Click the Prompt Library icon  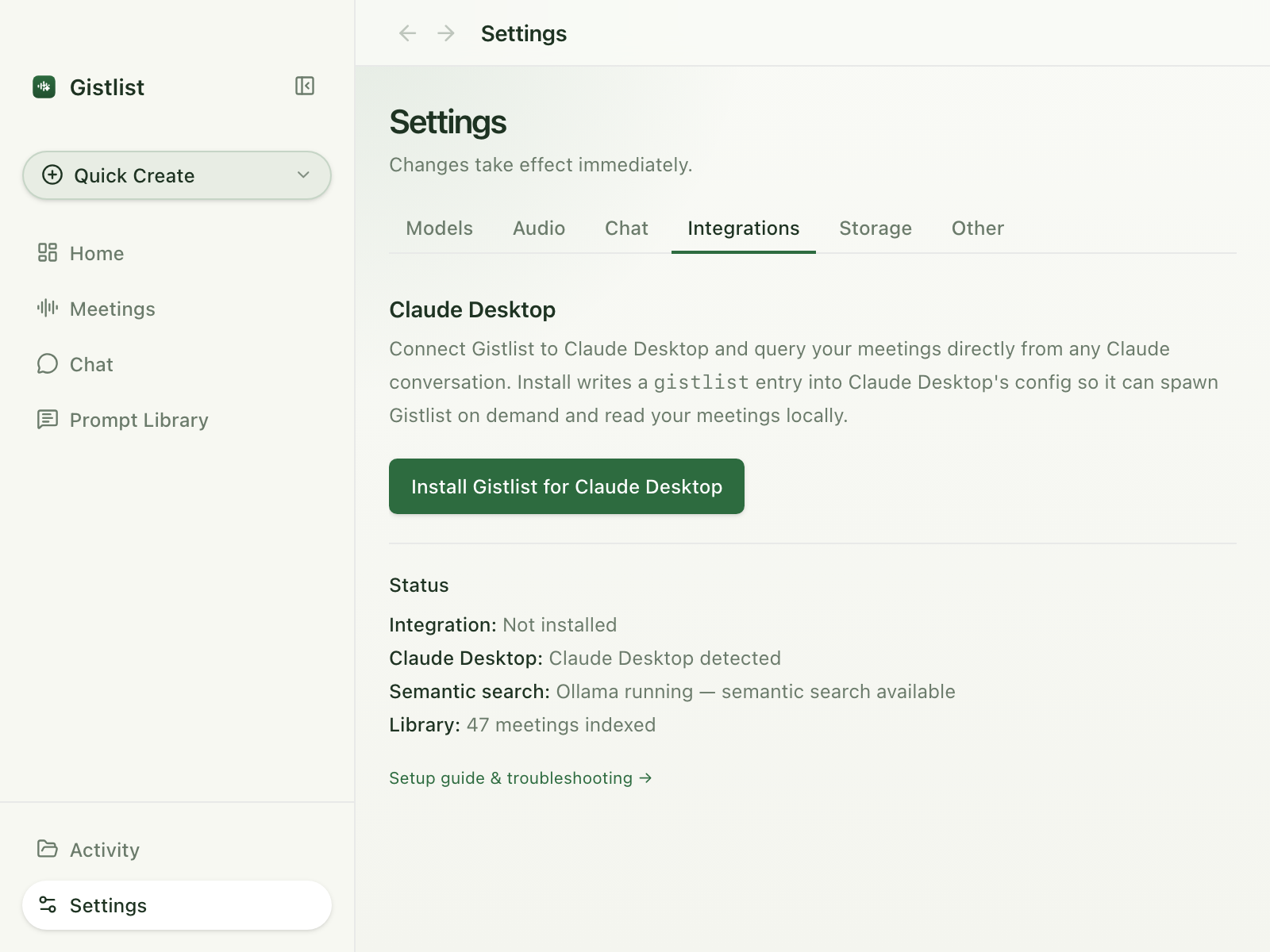tap(48, 419)
